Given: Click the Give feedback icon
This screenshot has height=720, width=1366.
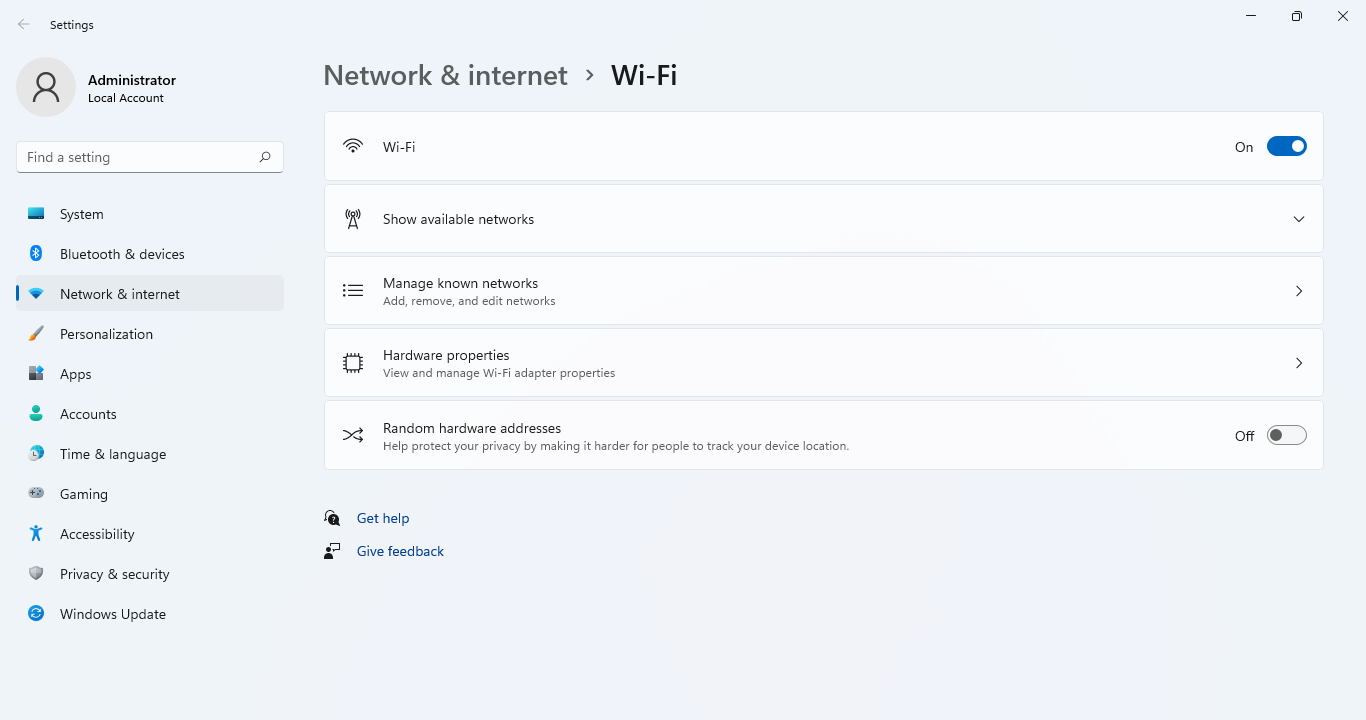Looking at the screenshot, I should point(331,550).
